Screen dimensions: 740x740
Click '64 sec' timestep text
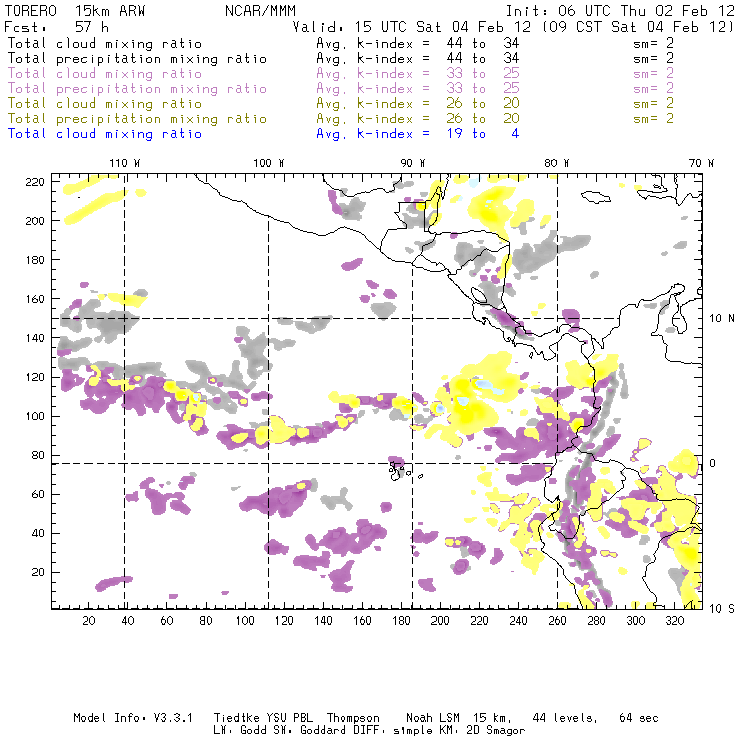[639, 718]
